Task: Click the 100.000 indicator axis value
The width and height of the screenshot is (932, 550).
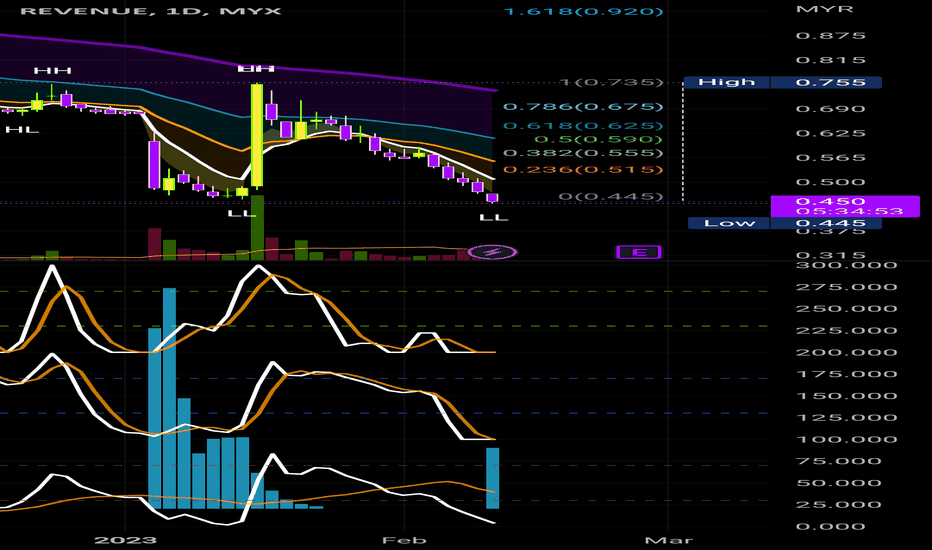Action: pos(846,439)
